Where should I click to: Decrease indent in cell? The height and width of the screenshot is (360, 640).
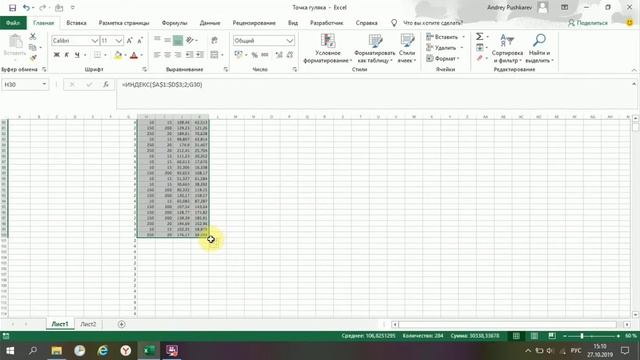pos(189,55)
